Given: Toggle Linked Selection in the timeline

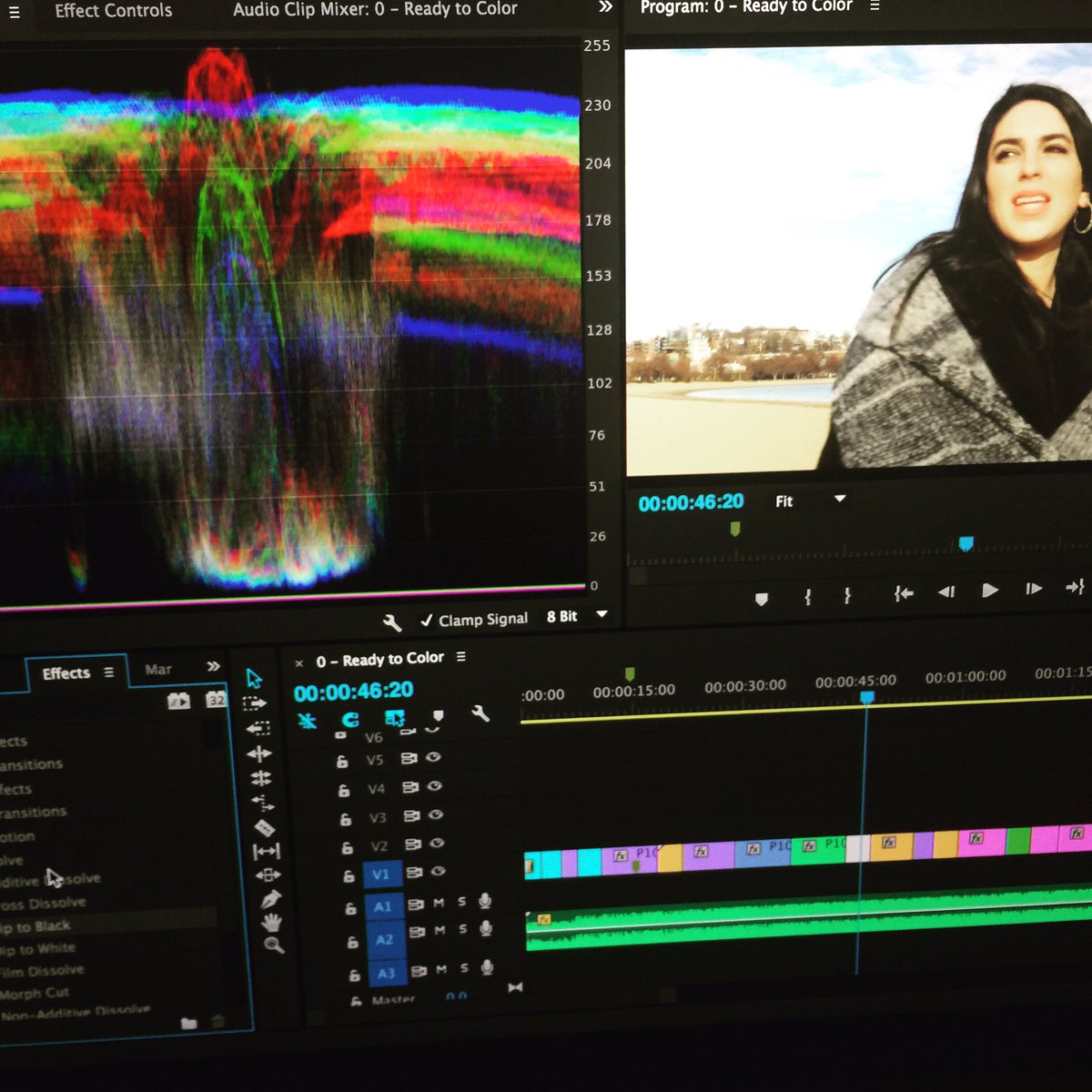Looking at the screenshot, I should click(394, 718).
